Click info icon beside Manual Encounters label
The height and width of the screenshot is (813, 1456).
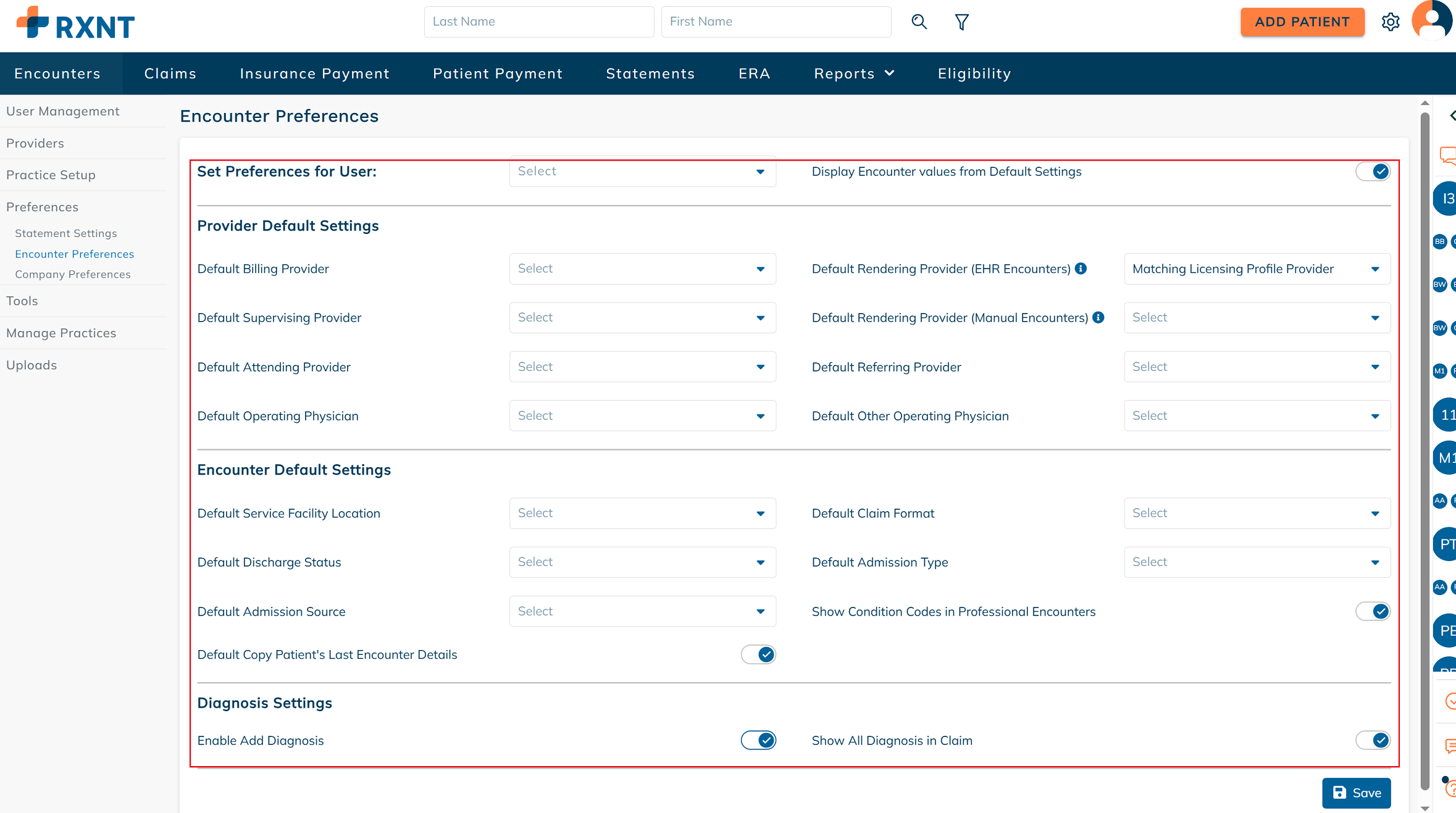click(1098, 317)
